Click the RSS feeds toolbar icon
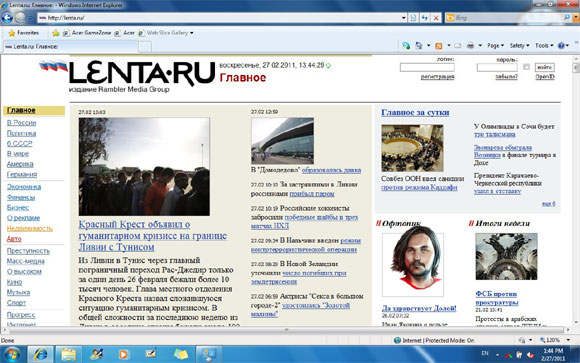The width and height of the screenshot is (580, 363). point(439,46)
